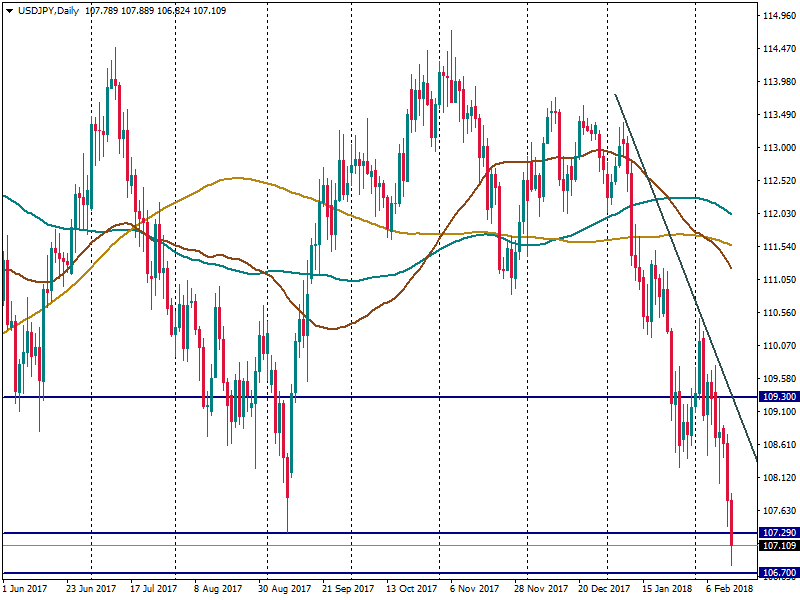Click the 6 Nov 2017 date label

474,589
